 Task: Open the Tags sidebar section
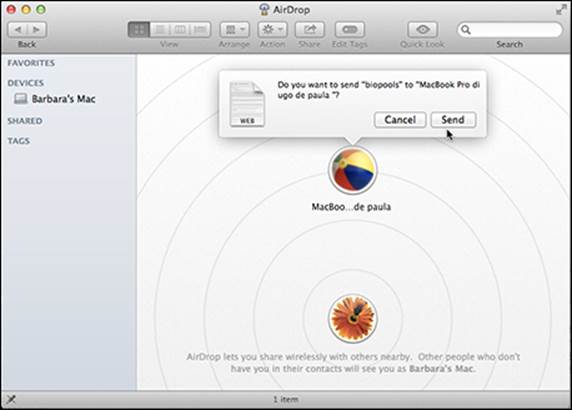point(19,141)
